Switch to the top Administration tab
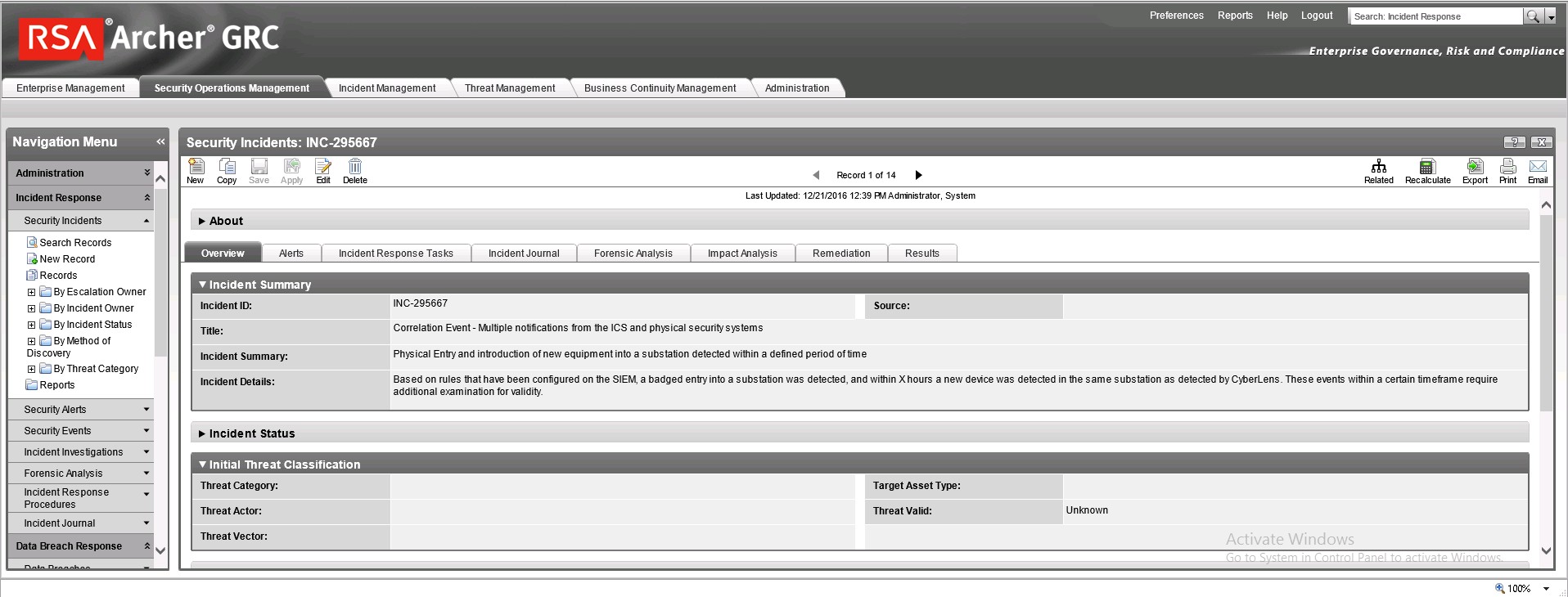The width and height of the screenshot is (1568, 597). (x=797, y=88)
